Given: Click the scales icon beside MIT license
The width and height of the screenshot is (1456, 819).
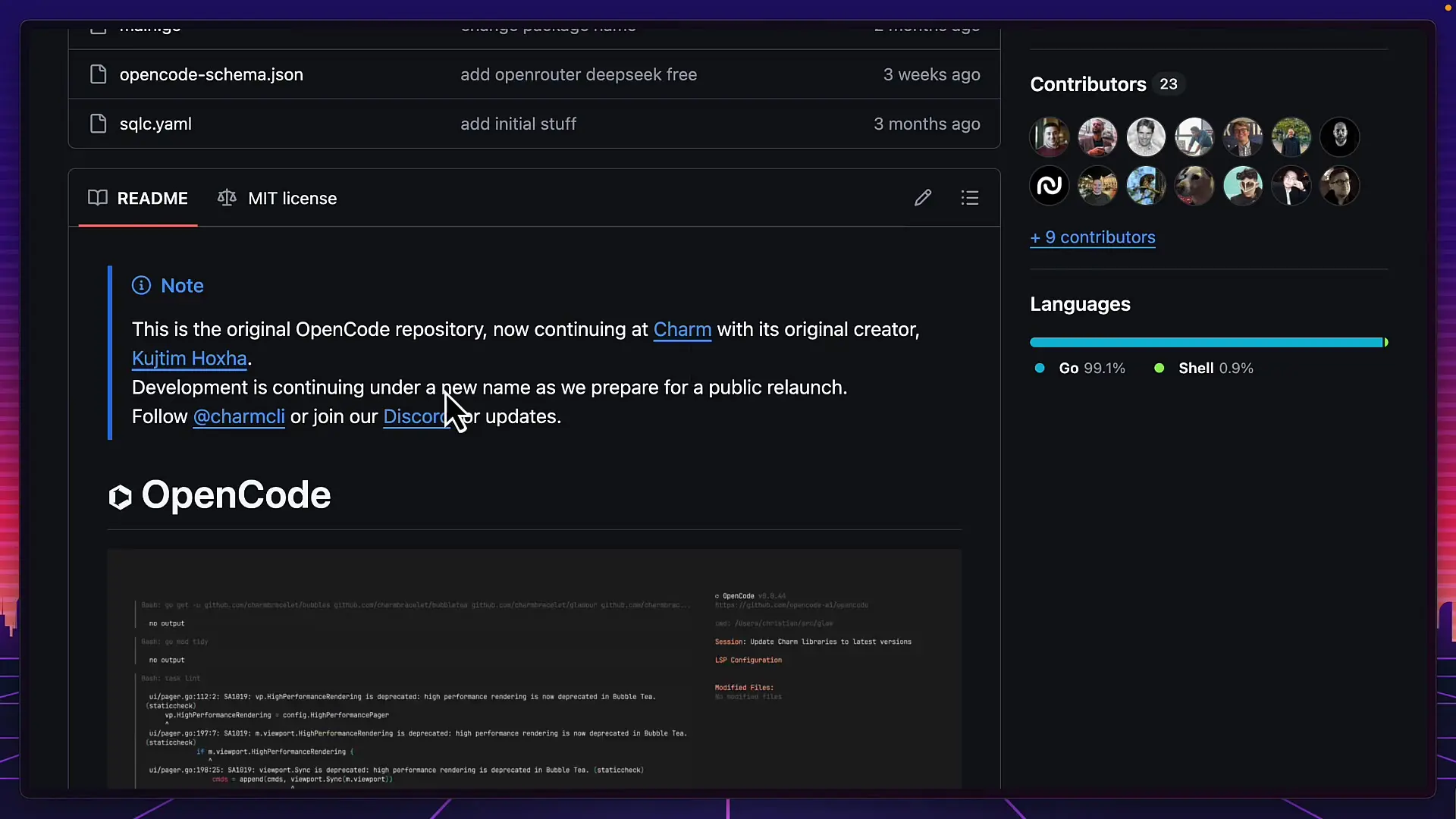Looking at the screenshot, I should click(x=227, y=198).
